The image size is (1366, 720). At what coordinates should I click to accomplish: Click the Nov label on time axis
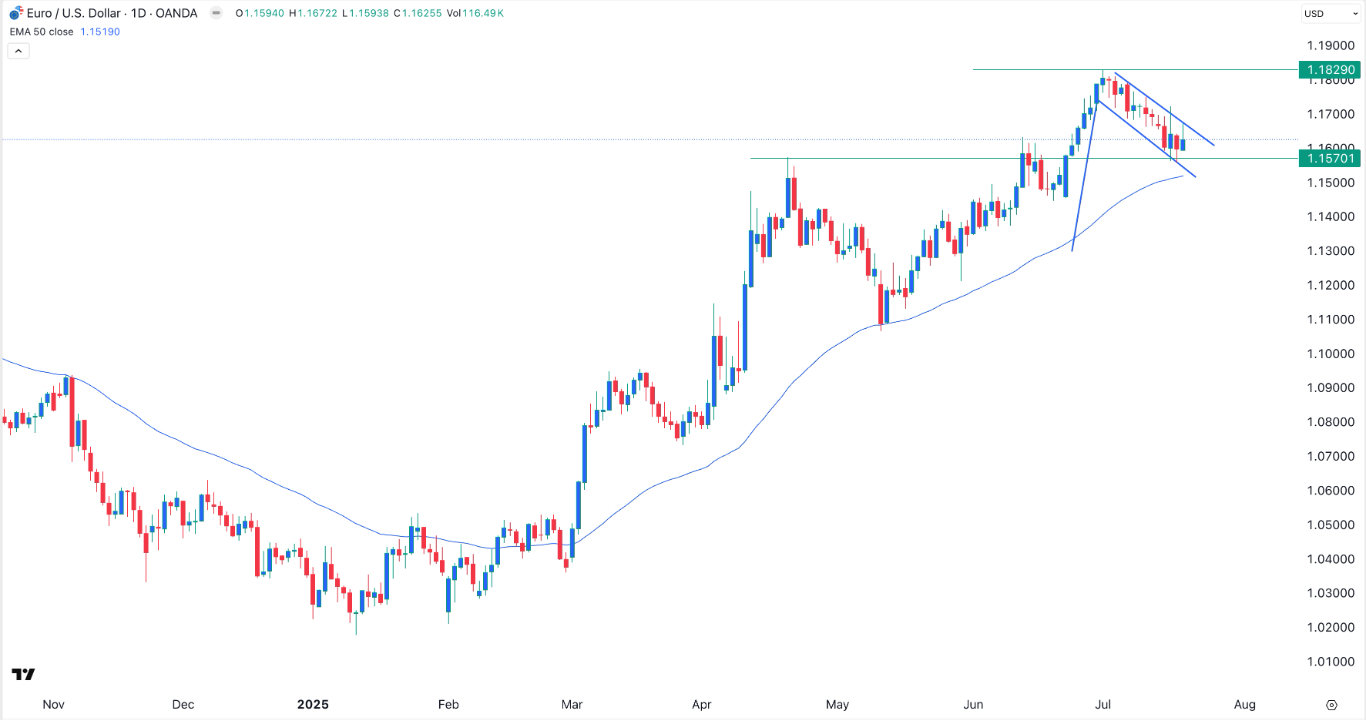(54, 704)
